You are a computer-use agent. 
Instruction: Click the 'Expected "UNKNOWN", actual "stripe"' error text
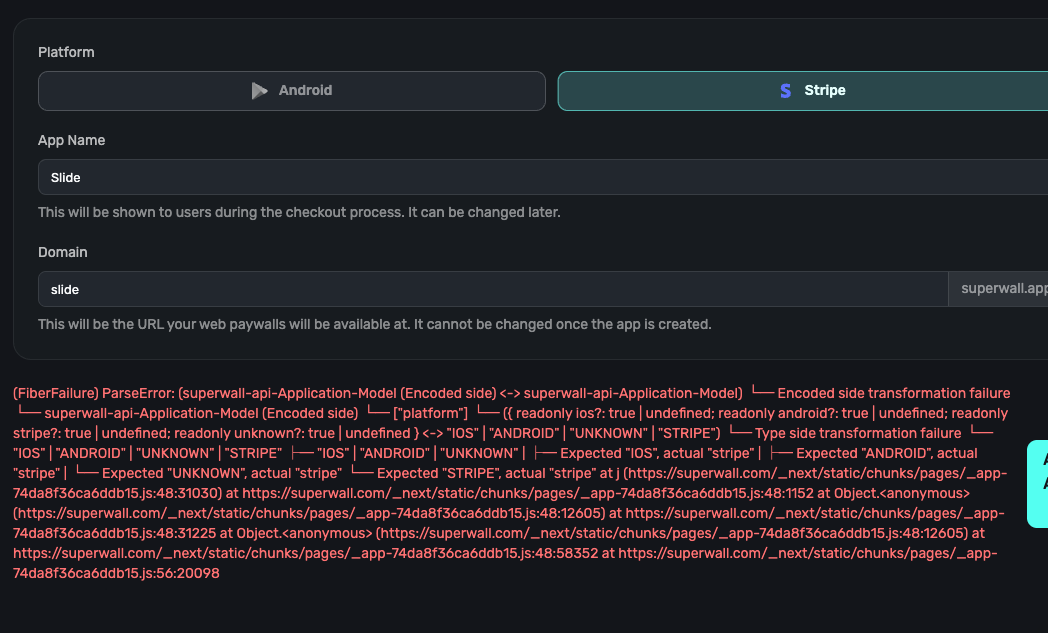(222, 473)
